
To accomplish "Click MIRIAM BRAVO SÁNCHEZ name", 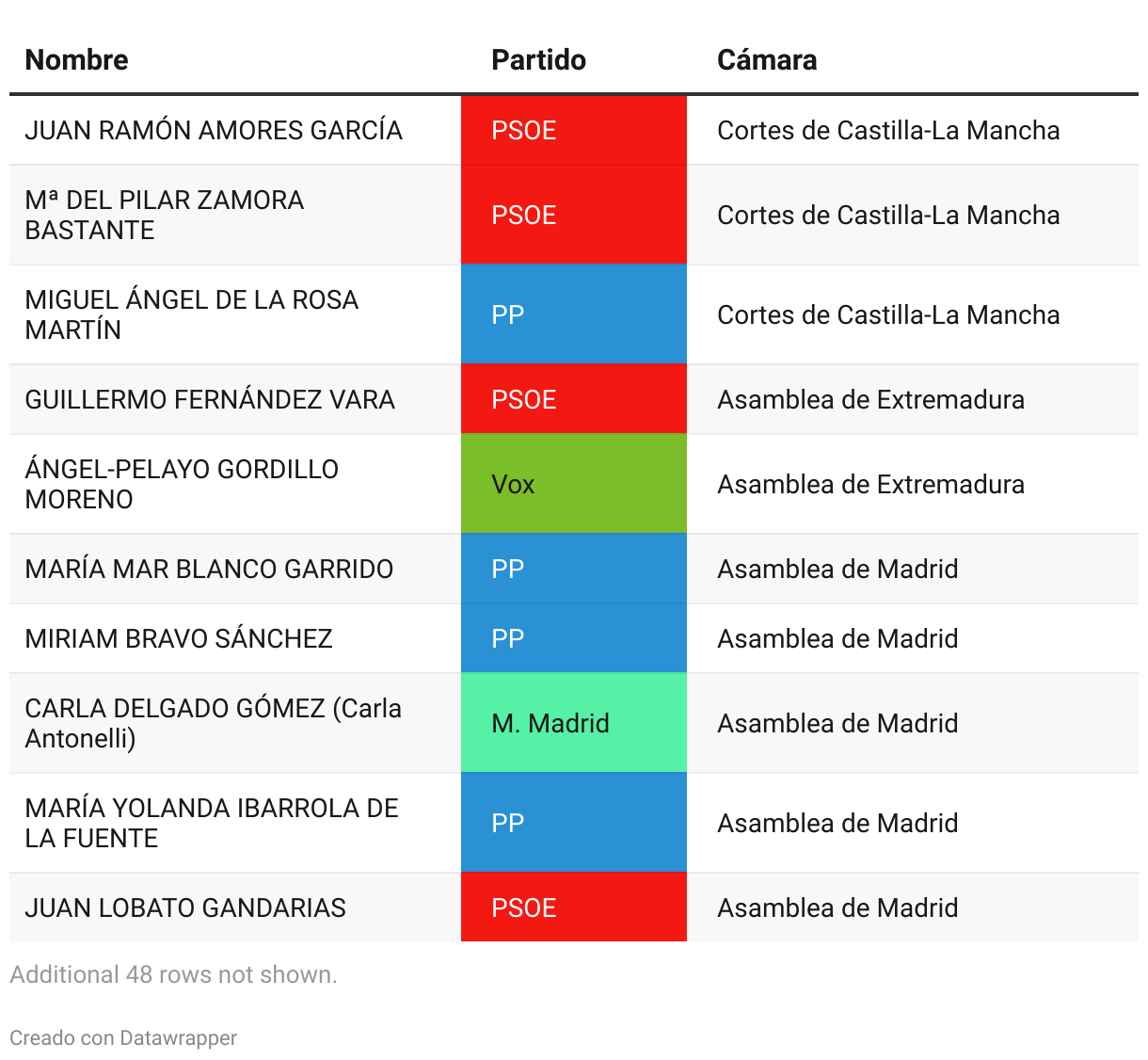I will pyautogui.click(x=179, y=638).
